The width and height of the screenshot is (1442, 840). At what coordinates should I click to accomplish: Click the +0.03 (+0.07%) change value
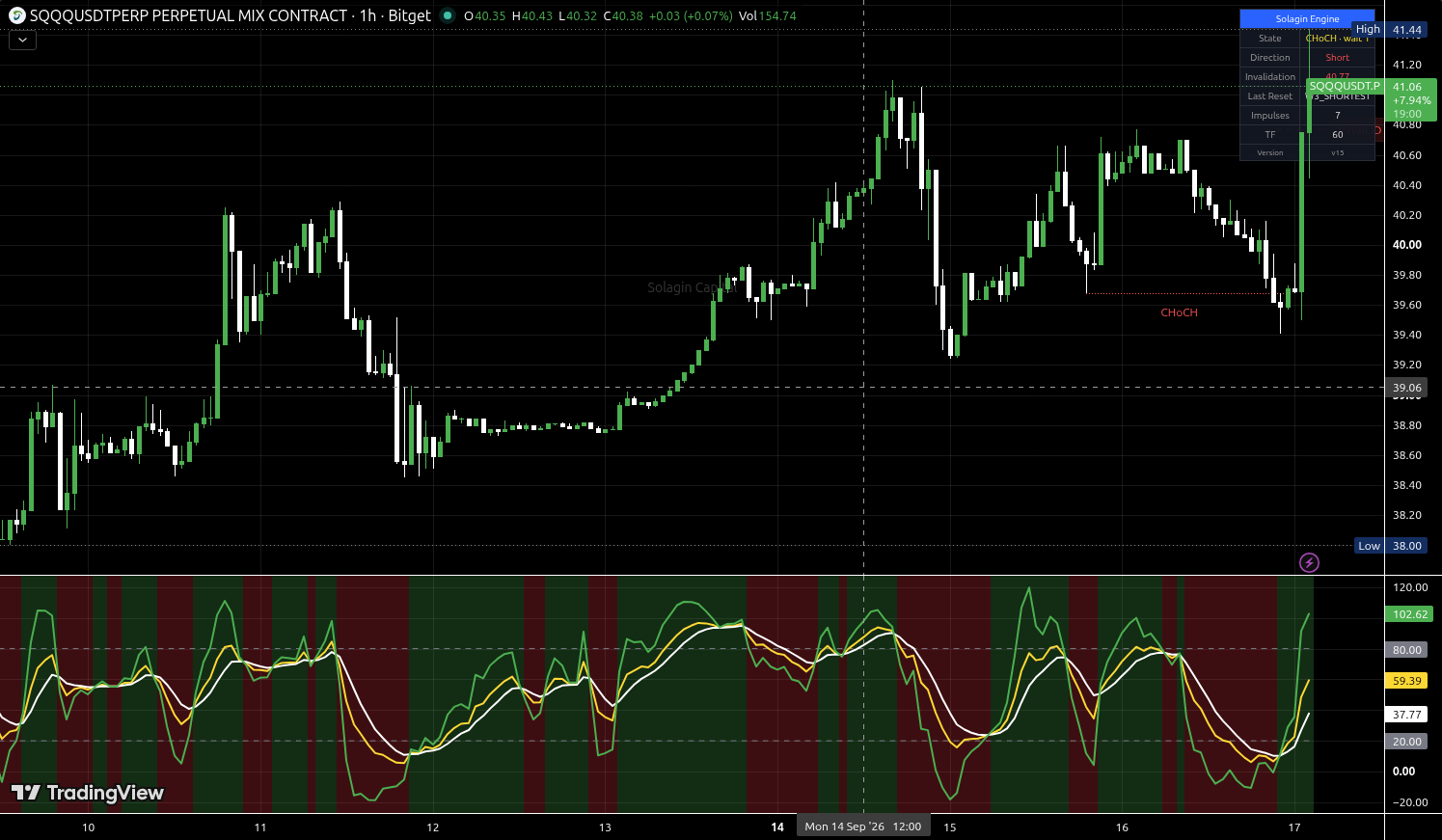(690, 16)
